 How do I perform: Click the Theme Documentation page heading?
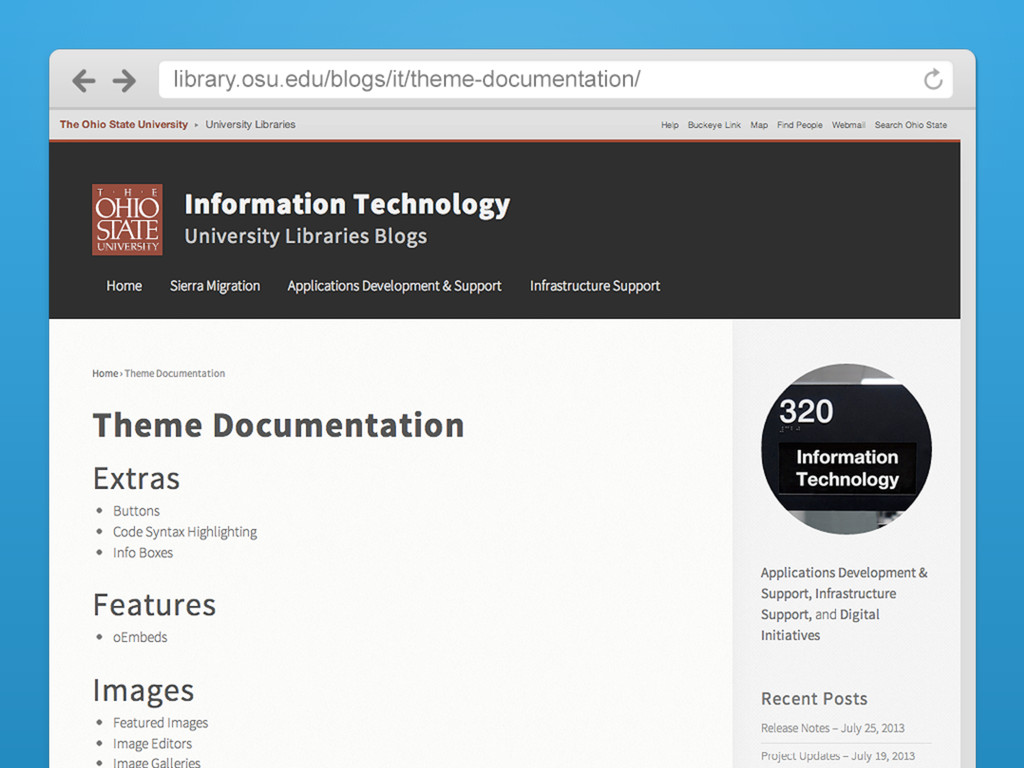click(278, 425)
